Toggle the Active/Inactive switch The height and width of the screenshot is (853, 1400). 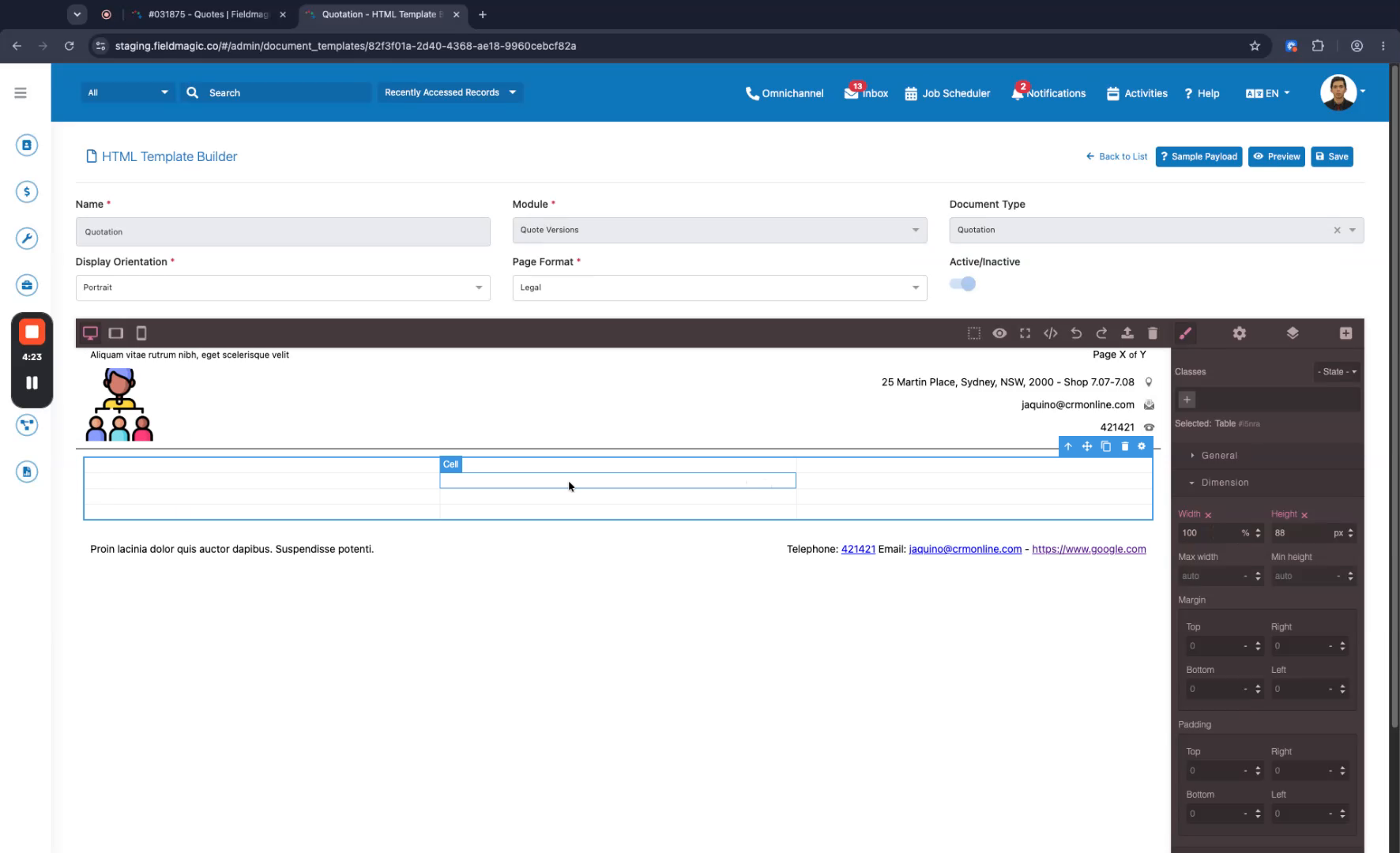click(963, 284)
